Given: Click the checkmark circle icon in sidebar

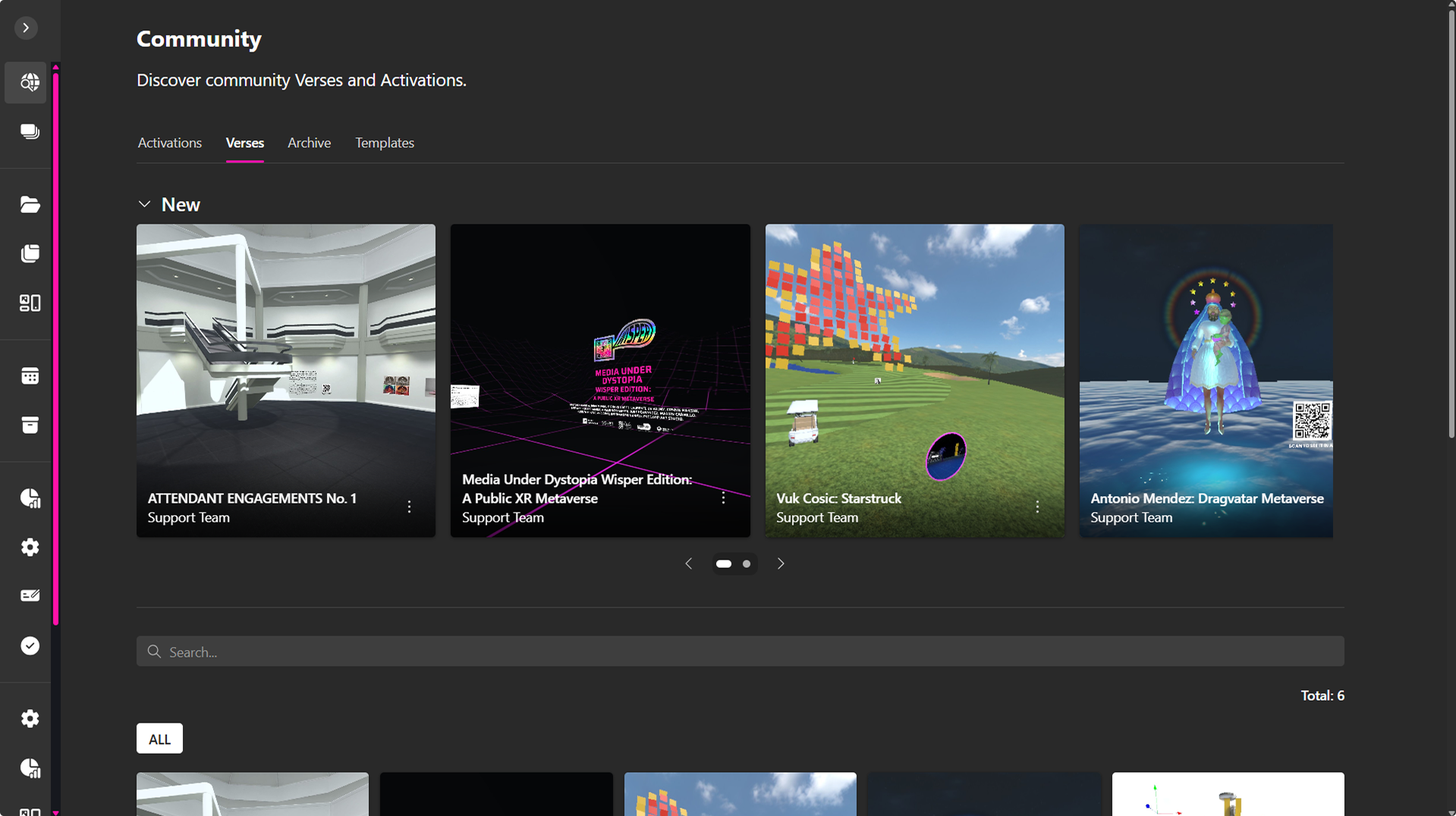Looking at the screenshot, I should pos(29,645).
